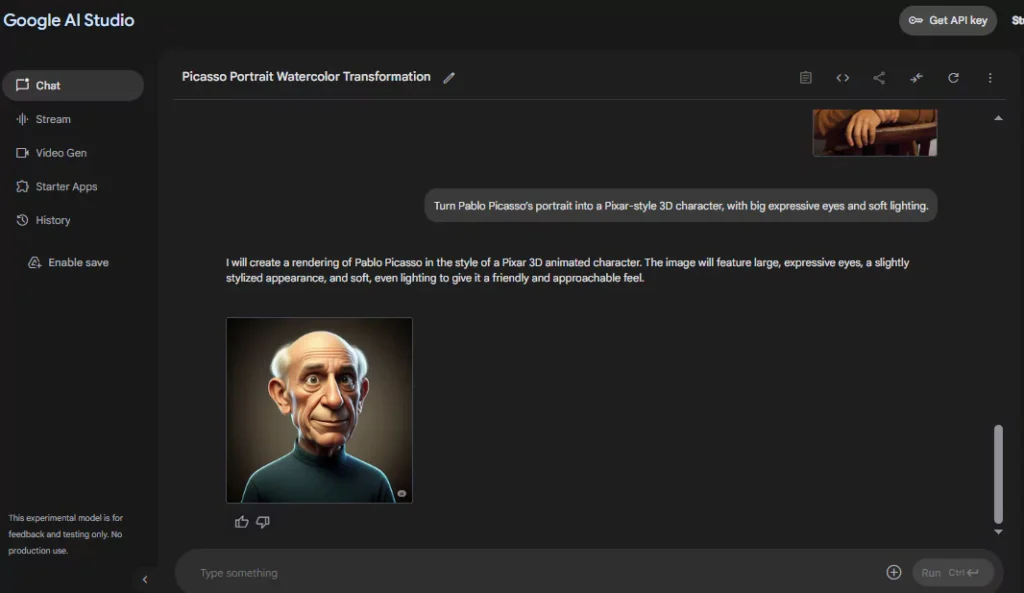Click the experimental model disclaimer text
The image size is (1024, 593).
[x=65, y=534]
